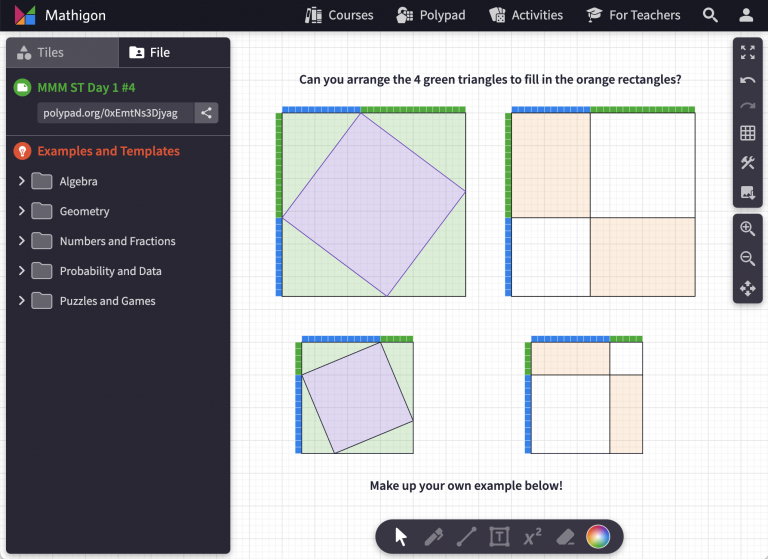
Task: Select the Algebra label
Action: coord(78,182)
